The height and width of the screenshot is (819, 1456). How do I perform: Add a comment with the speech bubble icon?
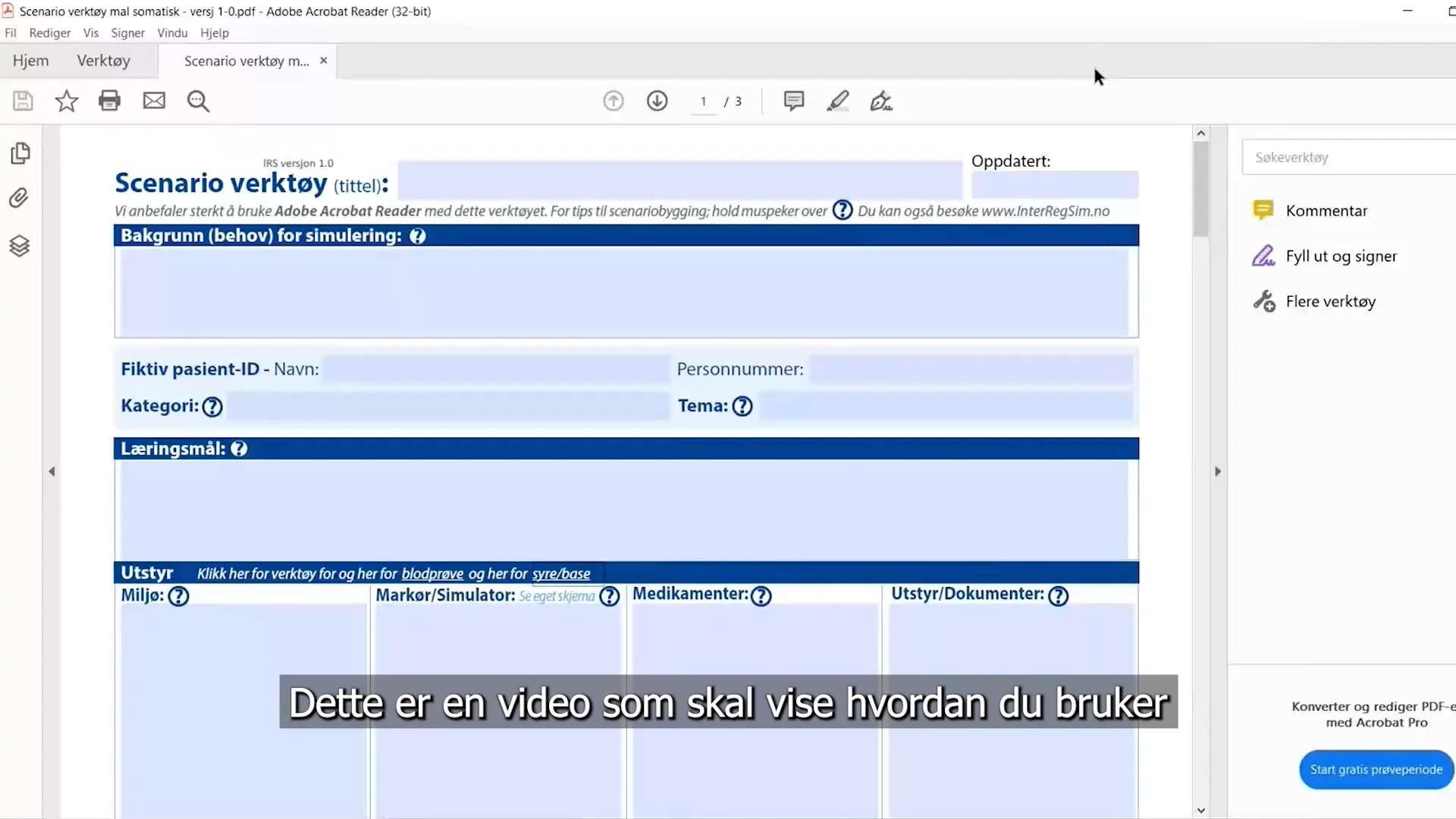794,101
